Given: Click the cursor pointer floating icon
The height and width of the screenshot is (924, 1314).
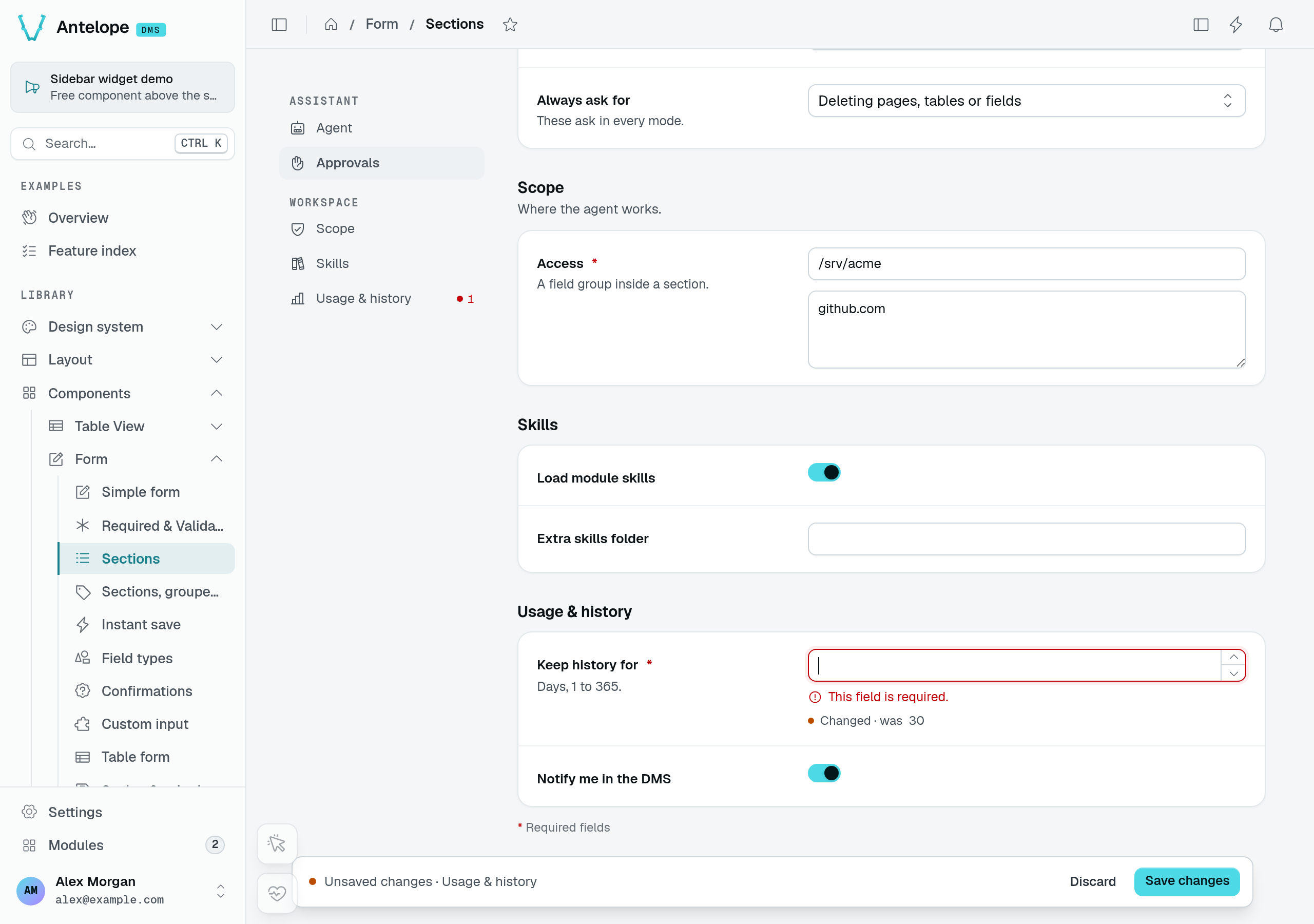Looking at the screenshot, I should pos(277,843).
